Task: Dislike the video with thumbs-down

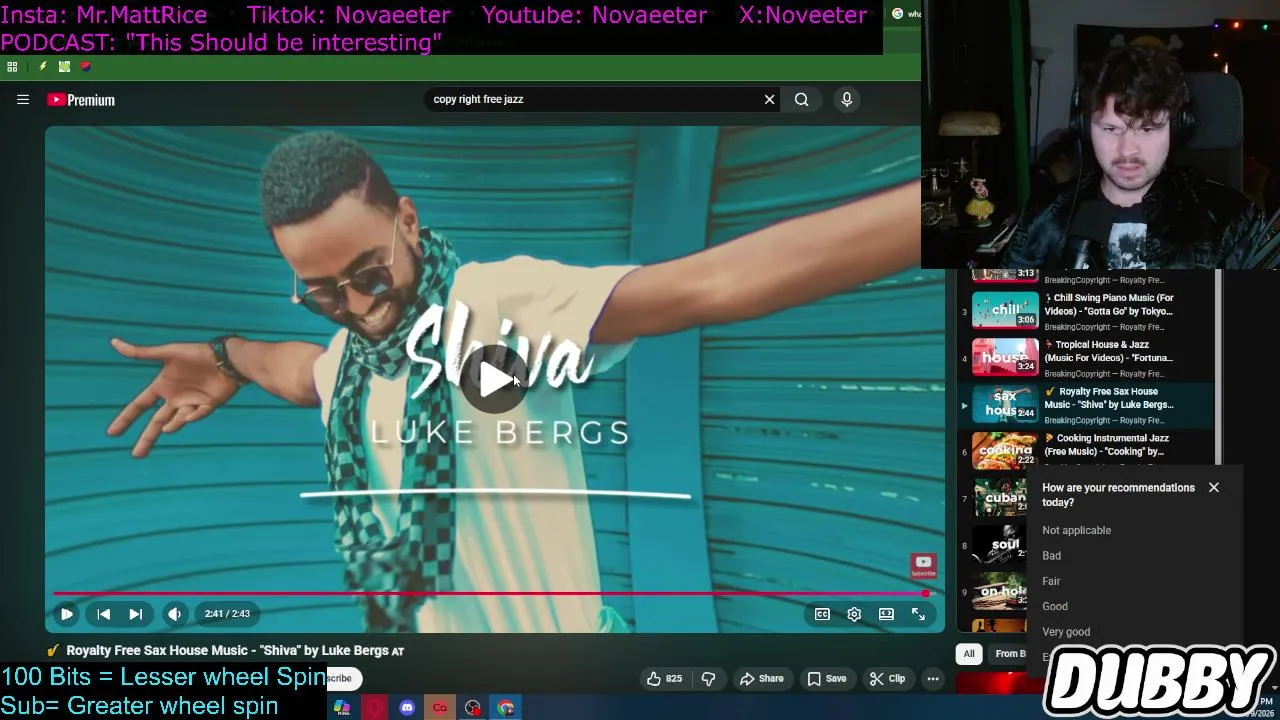Action: point(708,678)
